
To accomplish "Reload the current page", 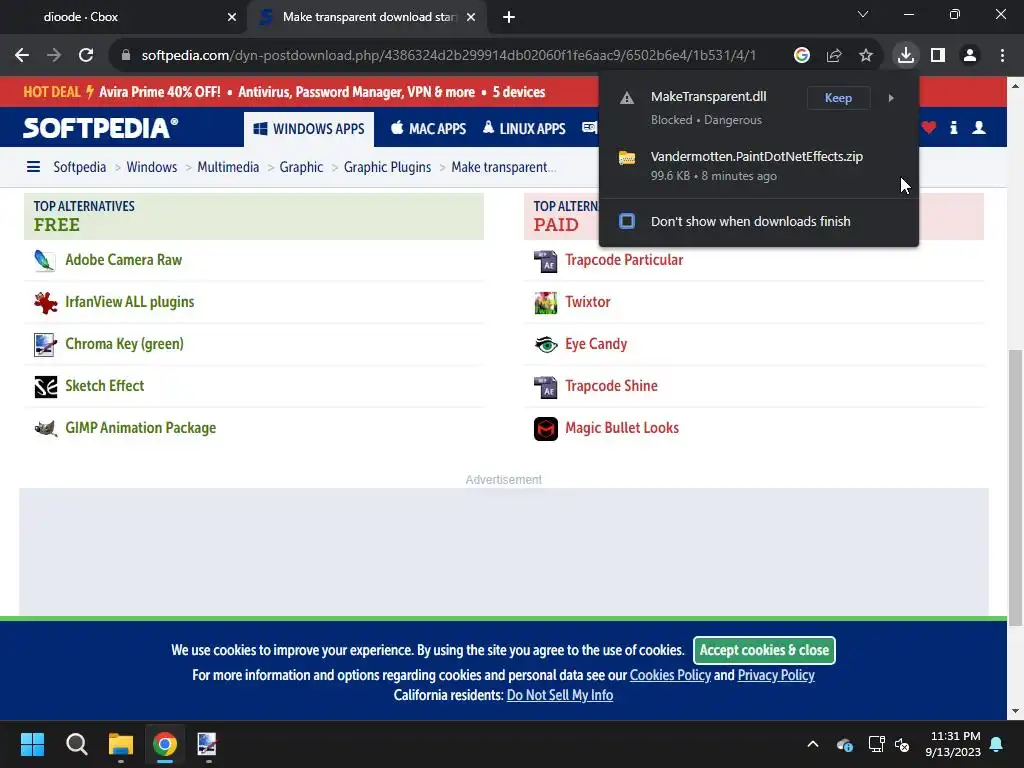I will coord(86,56).
